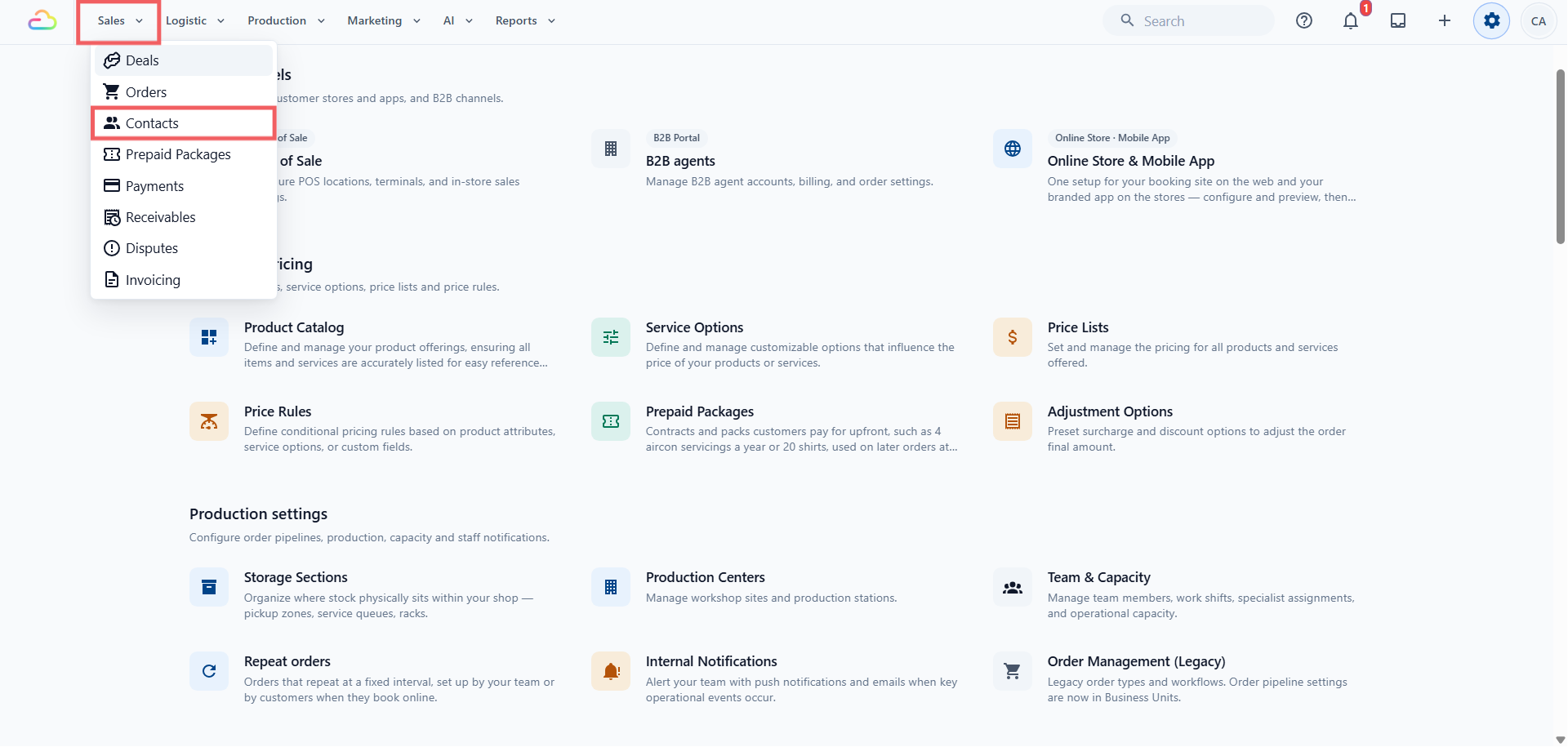Viewport: 1568px width, 747px height.
Task: Click the Internal Notifications bell icon
Action: point(611,671)
